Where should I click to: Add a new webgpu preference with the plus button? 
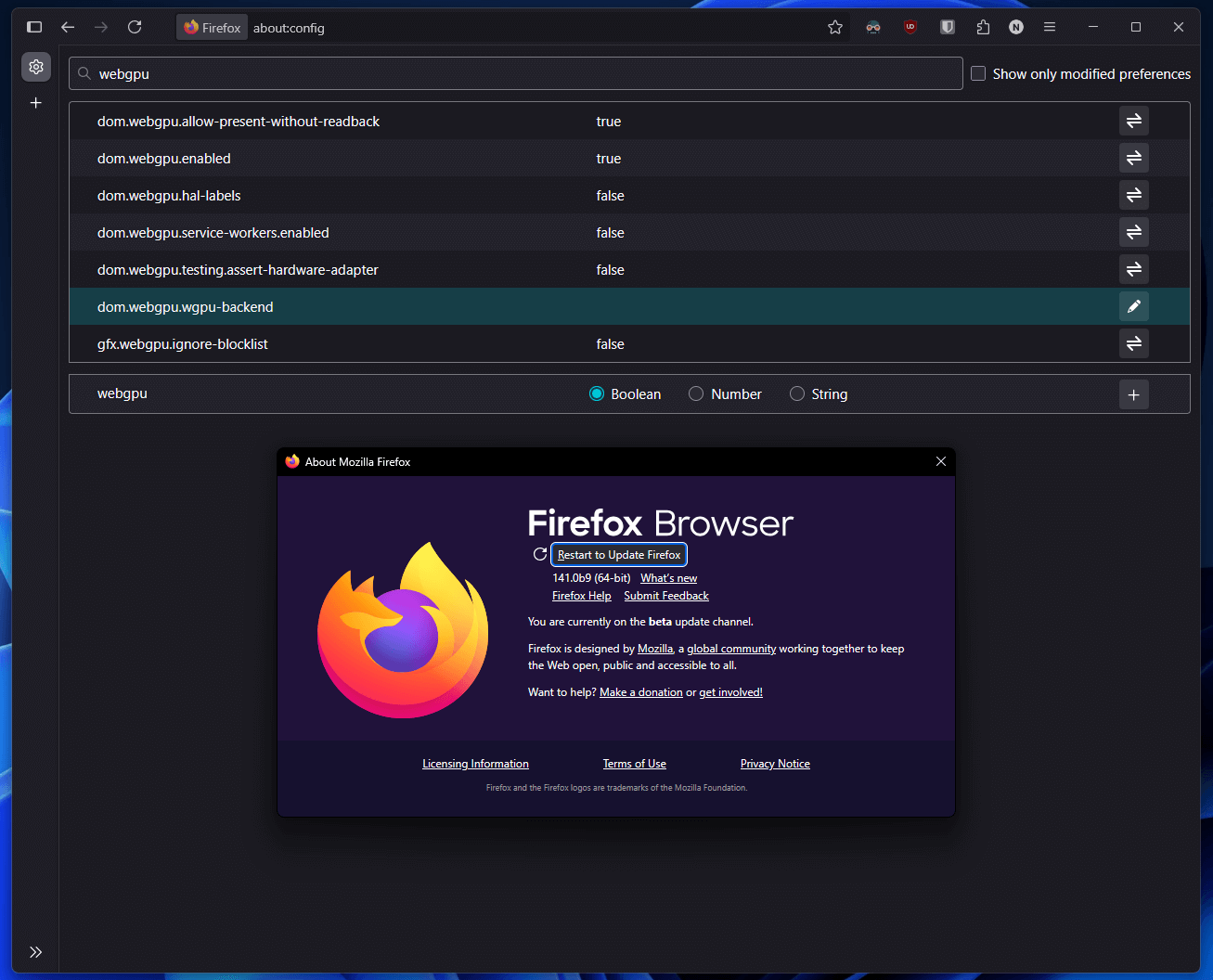click(1133, 393)
